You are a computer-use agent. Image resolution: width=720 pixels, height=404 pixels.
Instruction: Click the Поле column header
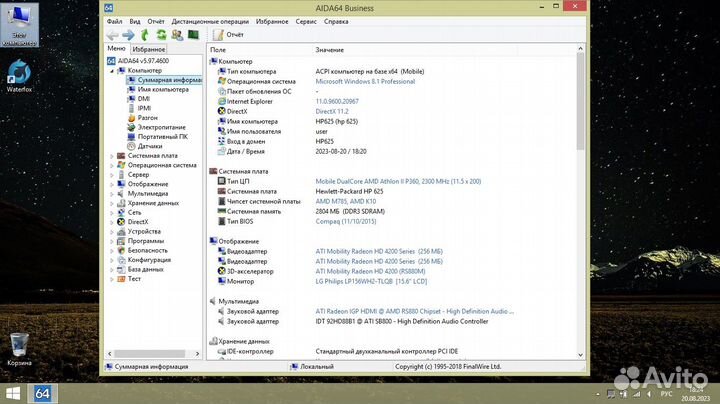[x=218, y=50]
